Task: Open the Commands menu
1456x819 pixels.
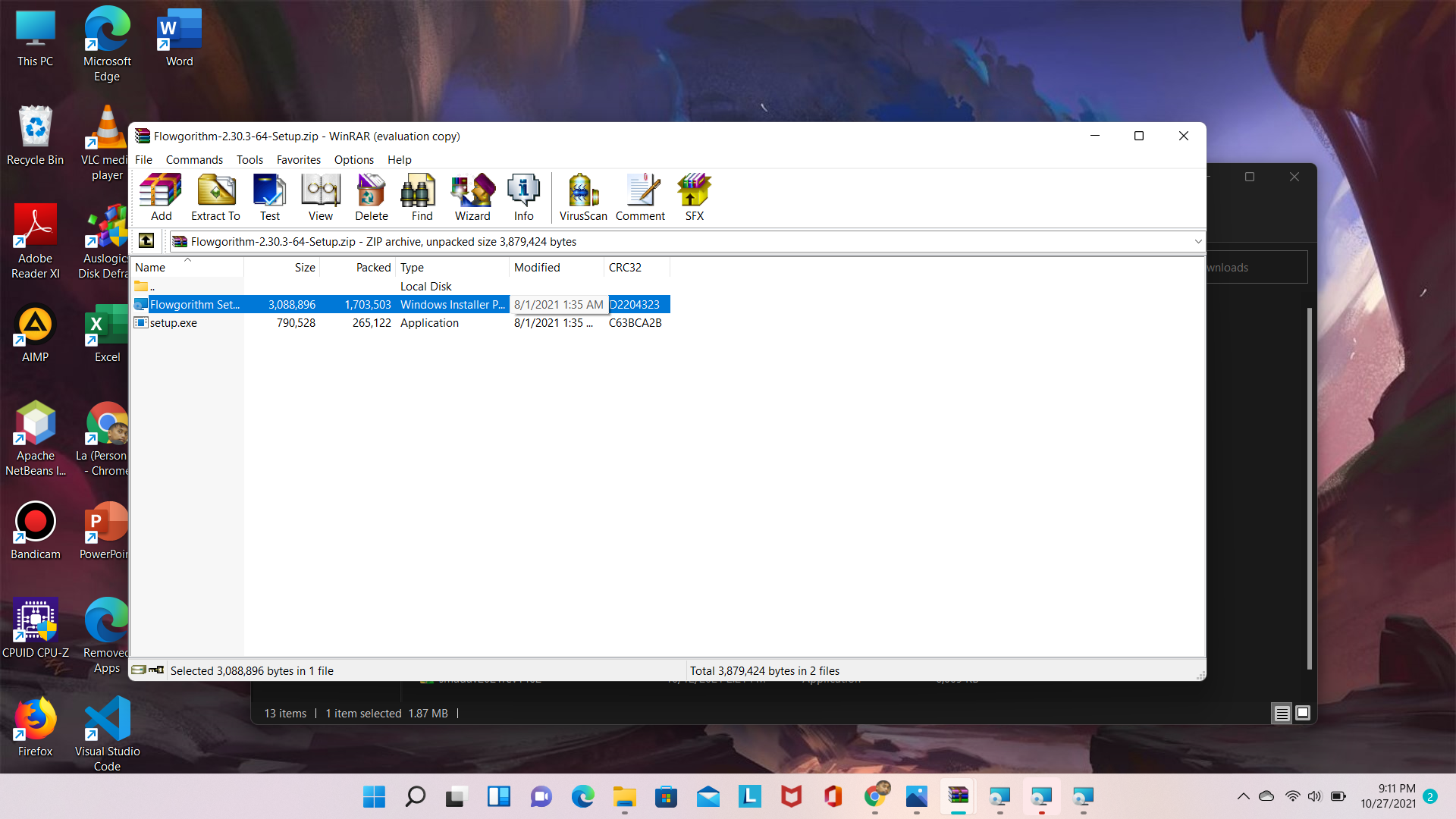Action: click(x=194, y=160)
